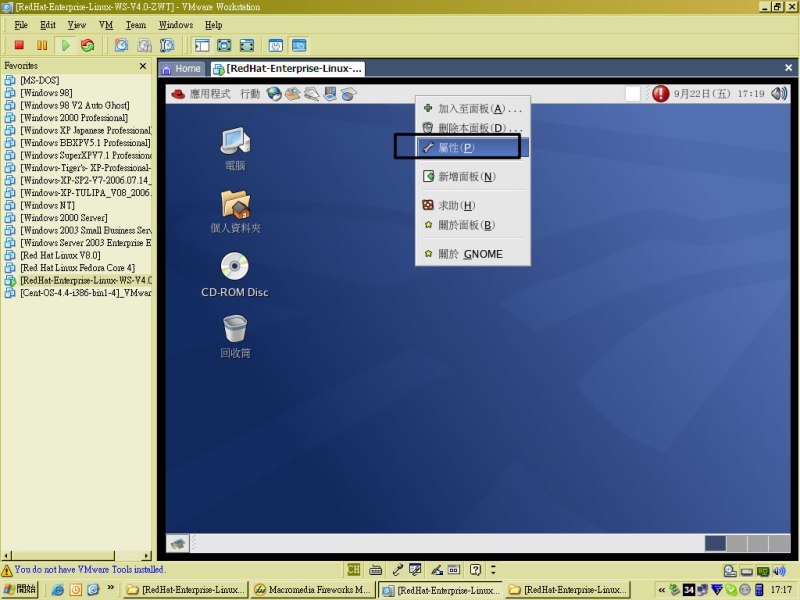The width and height of the screenshot is (800, 600).
Task: Reset the virtual machine via the toolbar
Action: [x=88, y=45]
